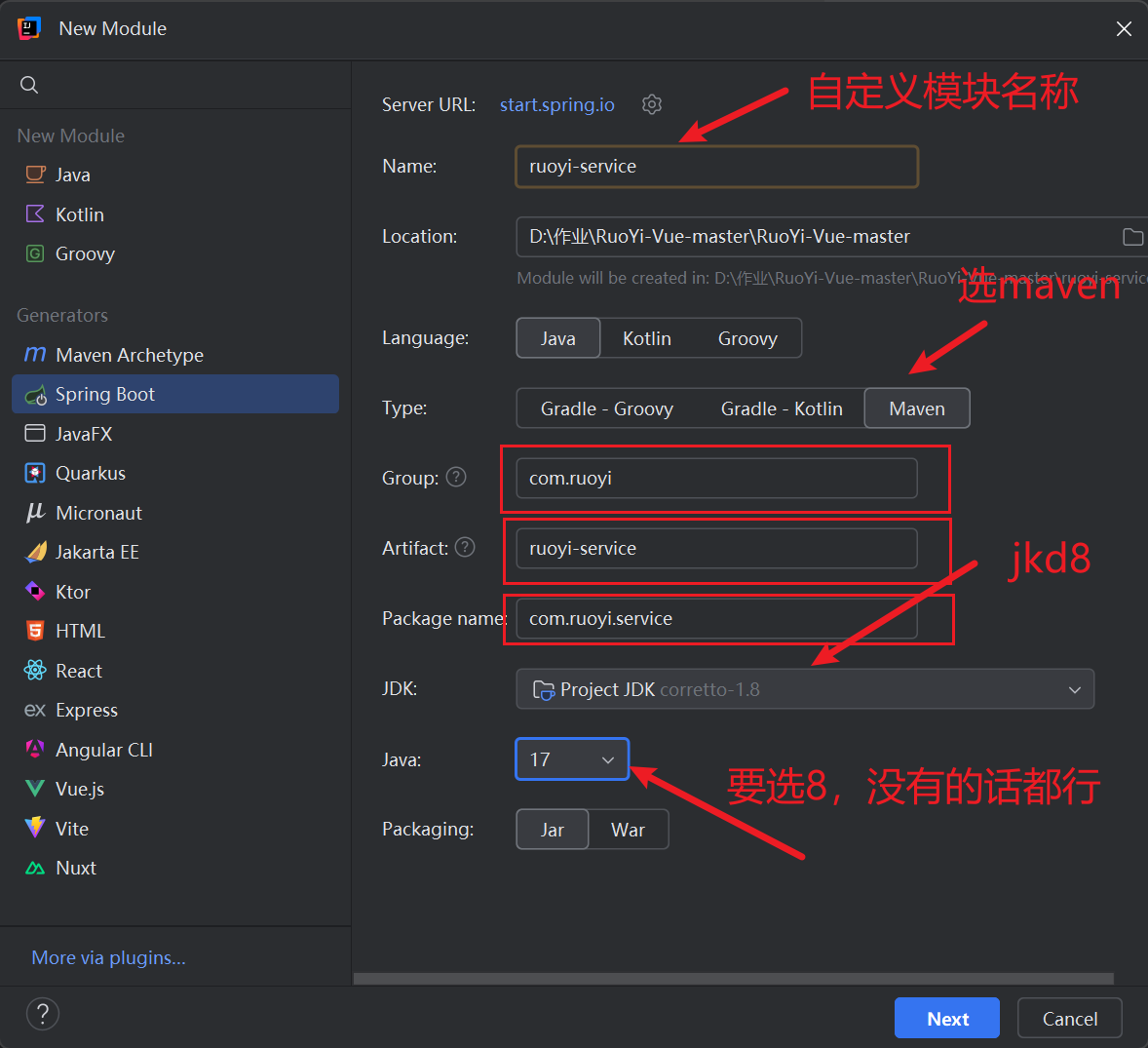Open Server URL settings gear
Viewport: 1148px width, 1048px height.
(652, 104)
